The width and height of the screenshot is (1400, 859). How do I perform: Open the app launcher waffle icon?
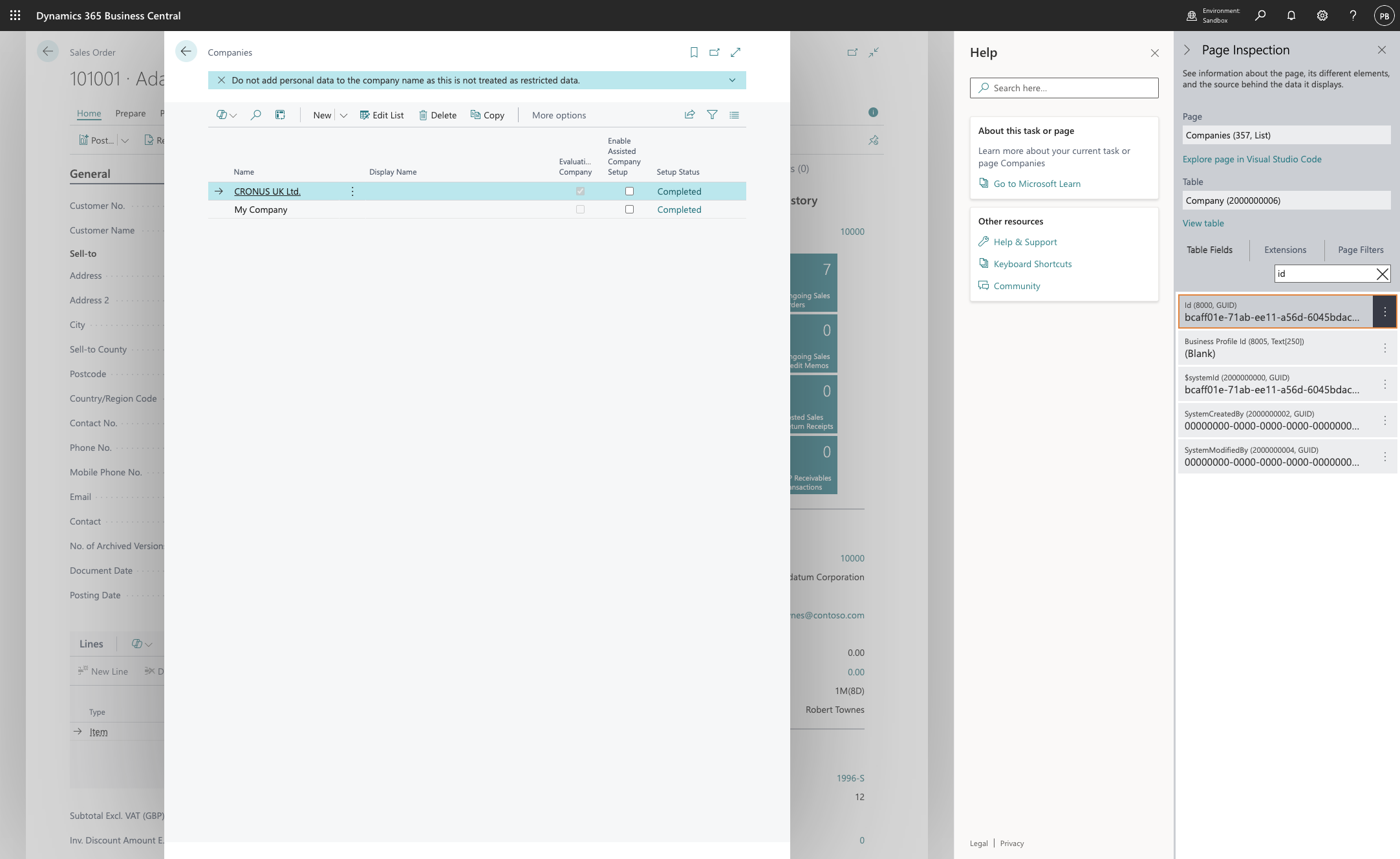15,16
